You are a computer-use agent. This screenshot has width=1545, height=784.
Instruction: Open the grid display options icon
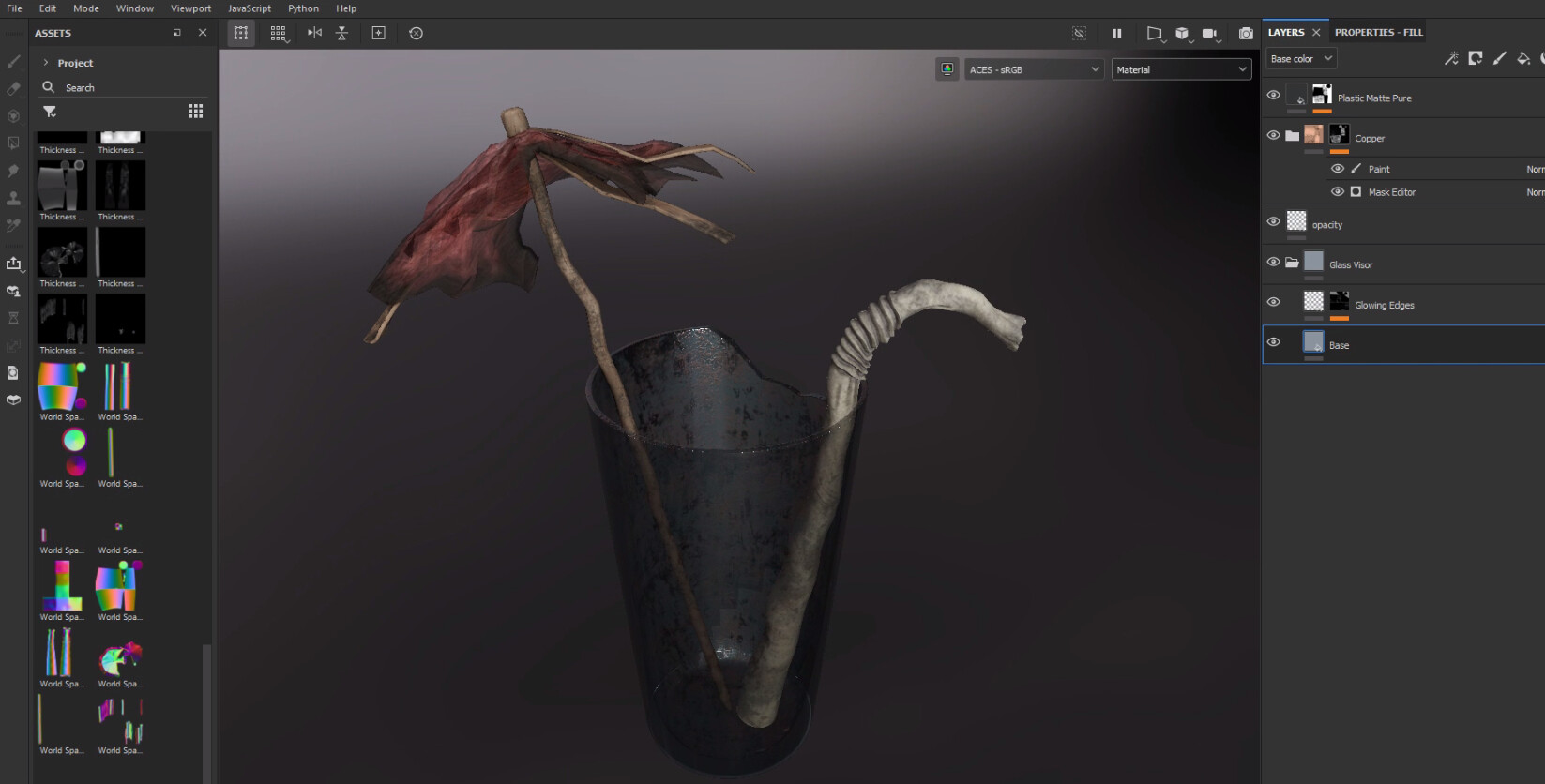point(279,33)
